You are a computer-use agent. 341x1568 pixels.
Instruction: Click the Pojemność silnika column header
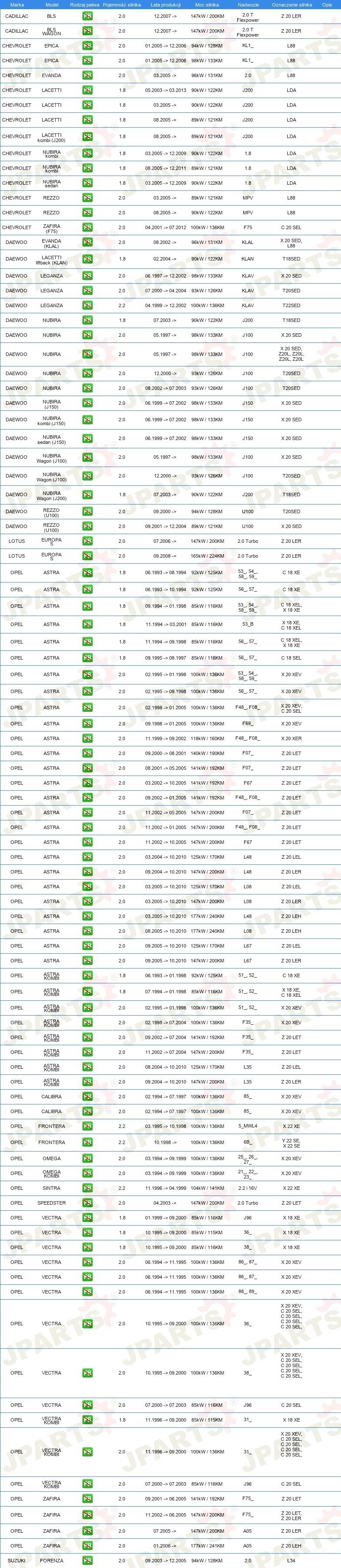pyautogui.click(x=122, y=5)
